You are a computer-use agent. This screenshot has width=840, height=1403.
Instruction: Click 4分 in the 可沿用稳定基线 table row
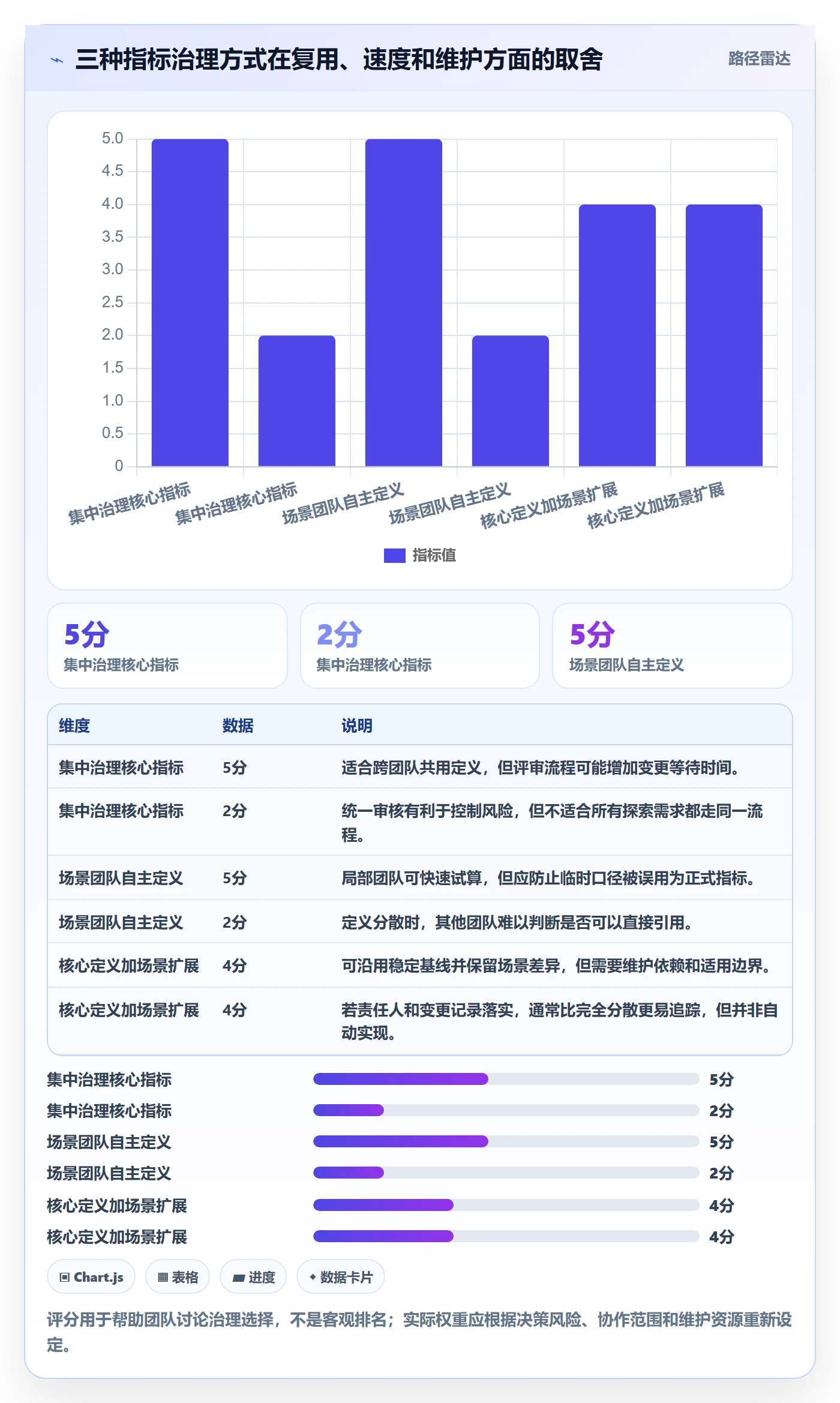[235, 966]
